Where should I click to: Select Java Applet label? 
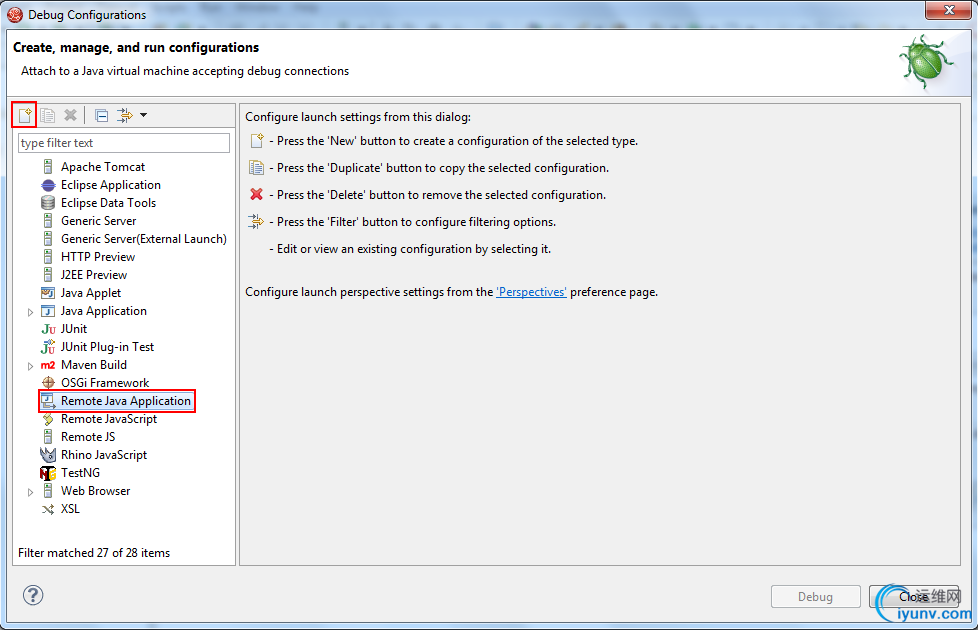point(91,293)
